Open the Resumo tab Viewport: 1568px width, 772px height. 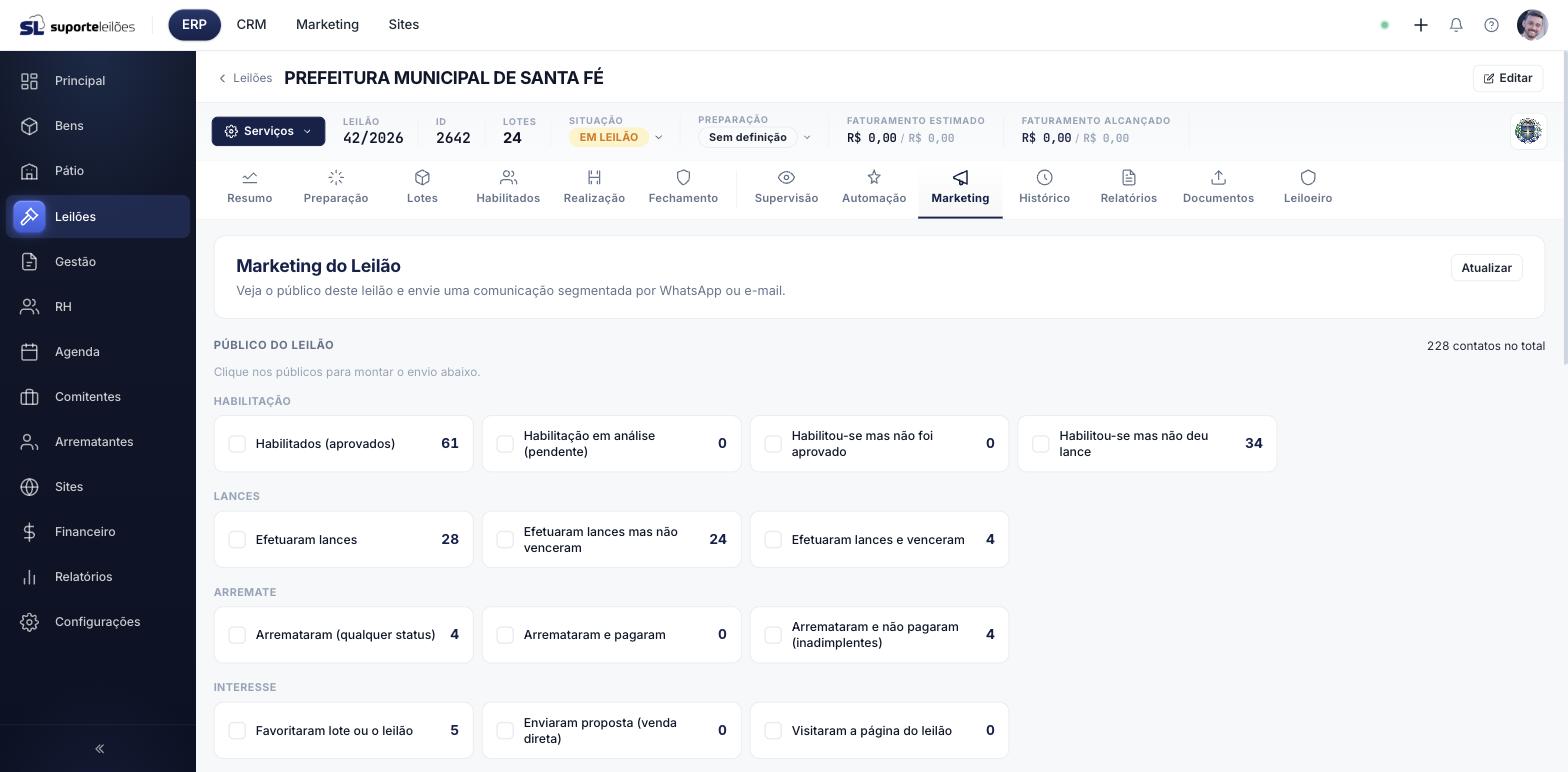click(x=249, y=187)
